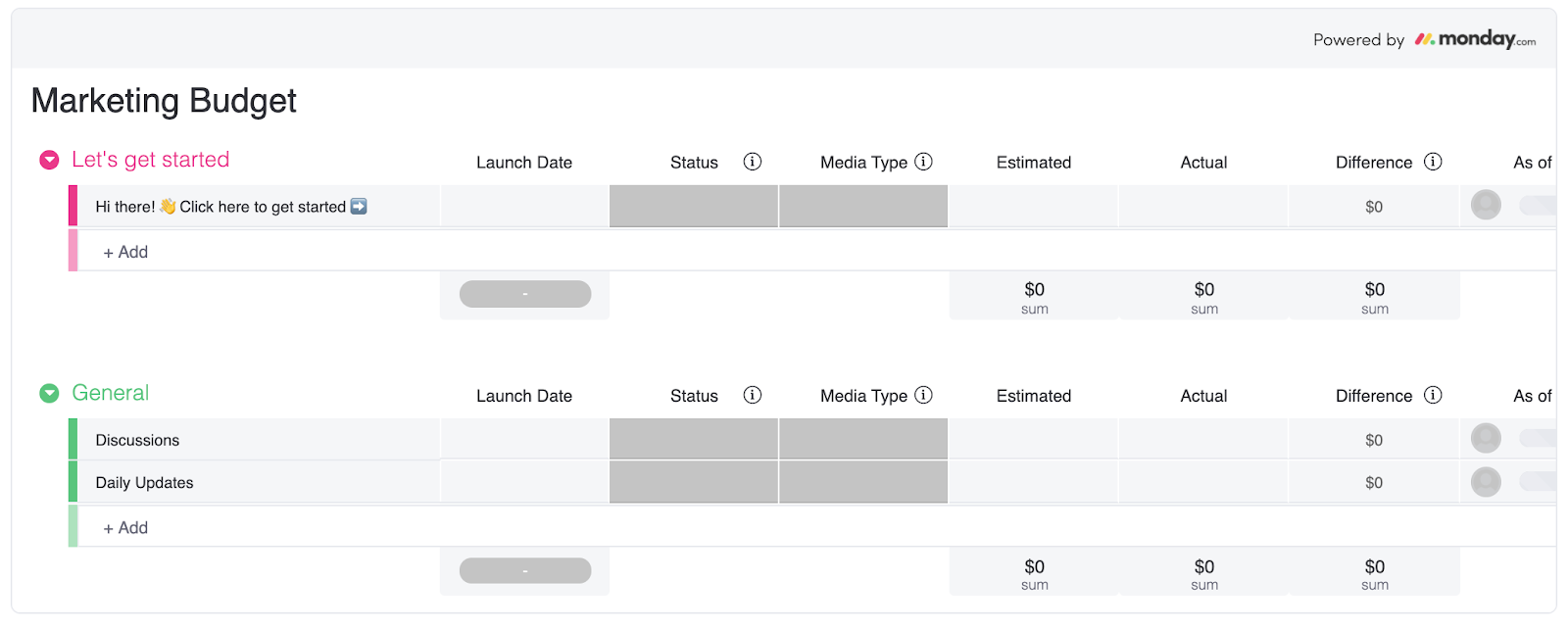Viewport: 1568px width, 629px height.
Task: Open Media Type info icon in Let's get started header
Action: pyautogui.click(x=923, y=162)
